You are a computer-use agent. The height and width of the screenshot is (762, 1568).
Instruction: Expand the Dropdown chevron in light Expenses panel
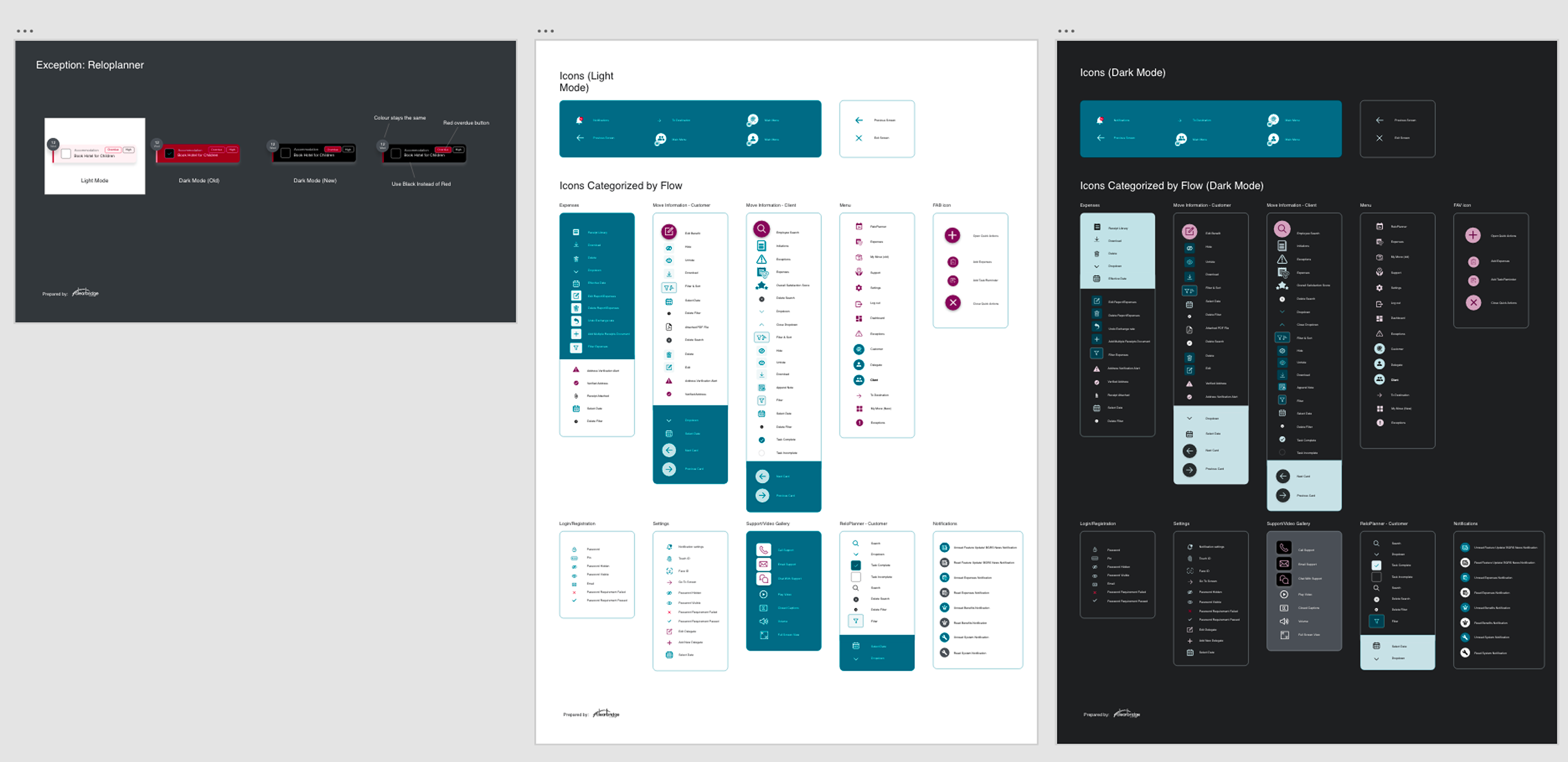(x=576, y=271)
